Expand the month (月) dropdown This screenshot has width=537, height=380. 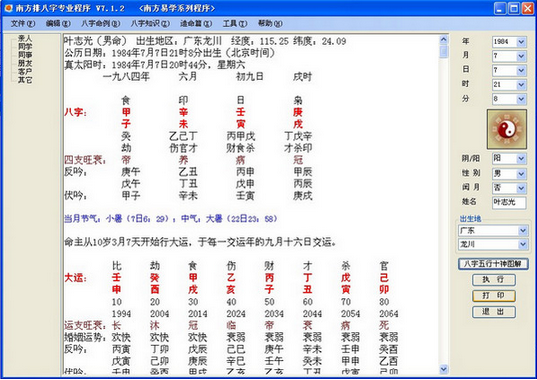pos(521,56)
